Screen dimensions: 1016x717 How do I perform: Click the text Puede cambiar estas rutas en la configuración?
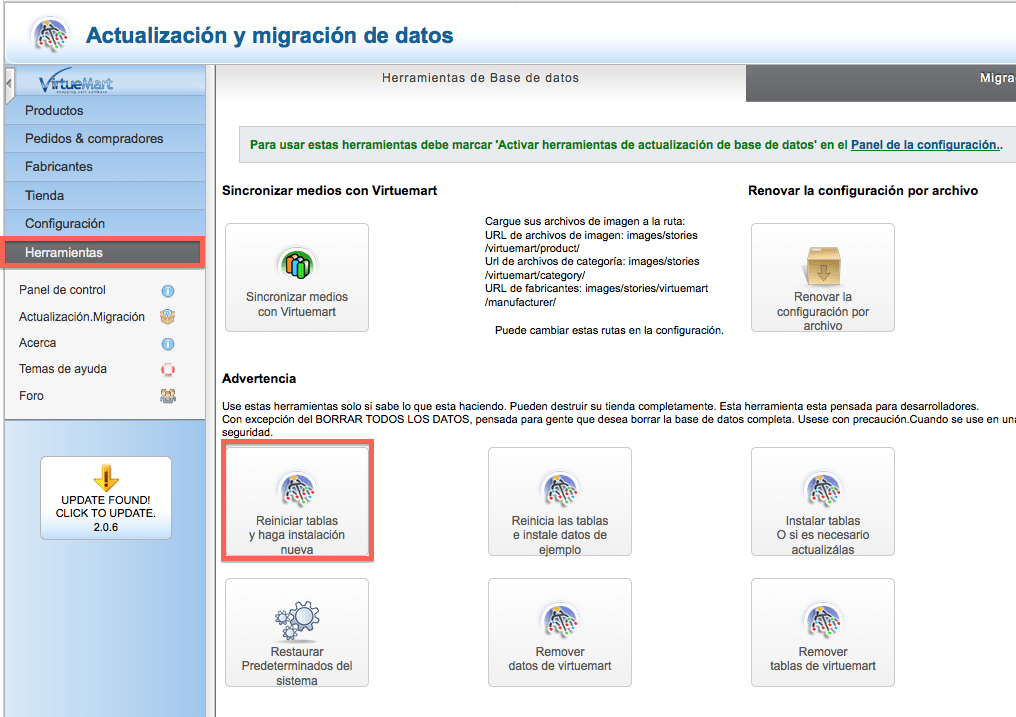click(609, 330)
